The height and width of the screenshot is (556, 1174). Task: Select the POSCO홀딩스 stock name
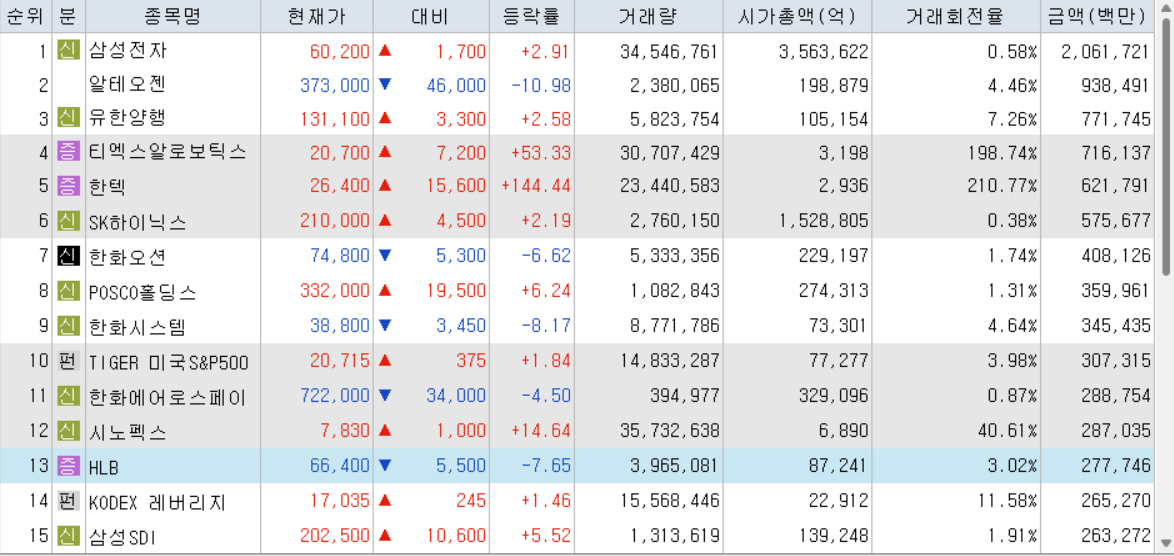click(x=142, y=291)
